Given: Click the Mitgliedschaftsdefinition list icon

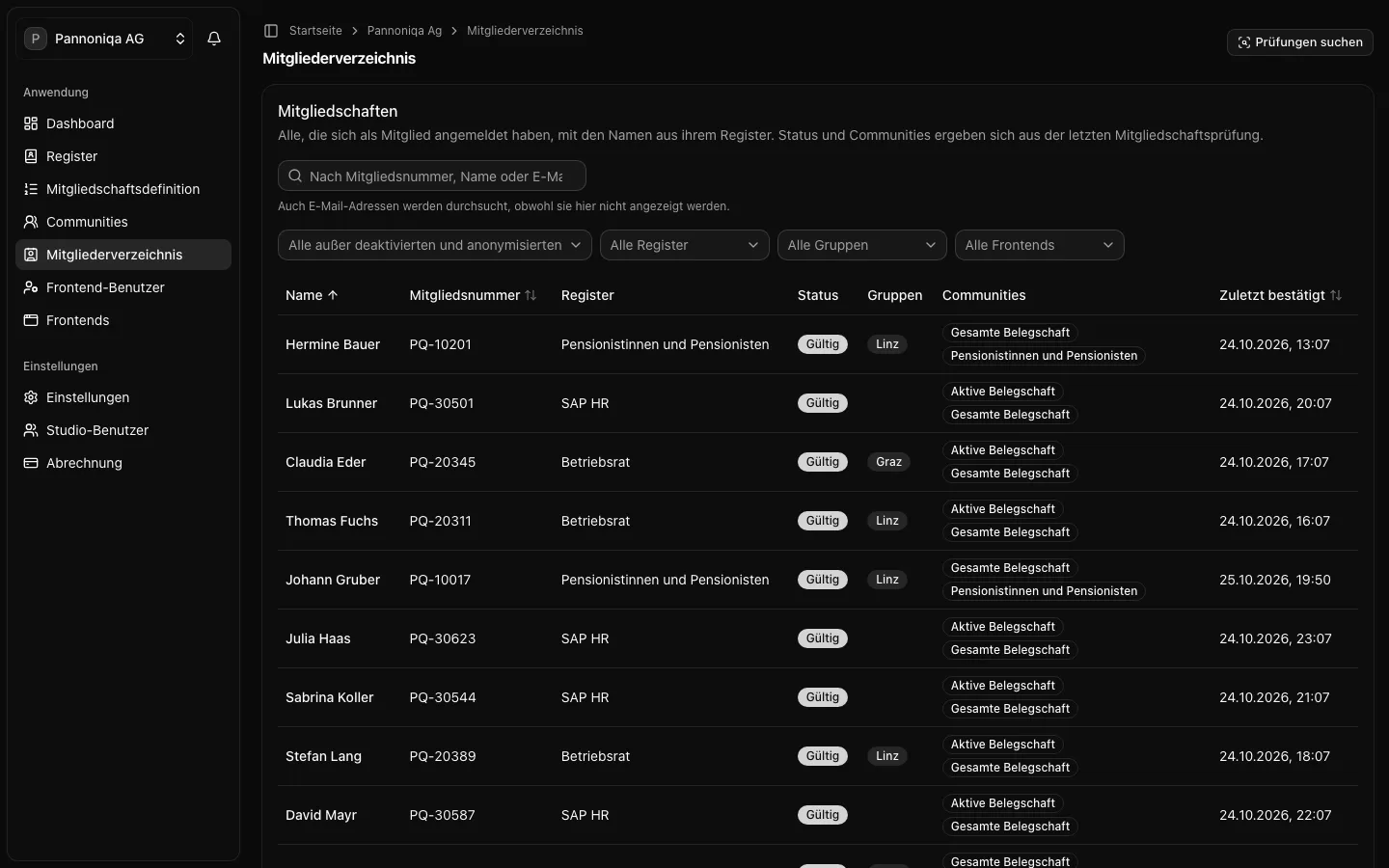Looking at the screenshot, I should click(x=31, y=189).
